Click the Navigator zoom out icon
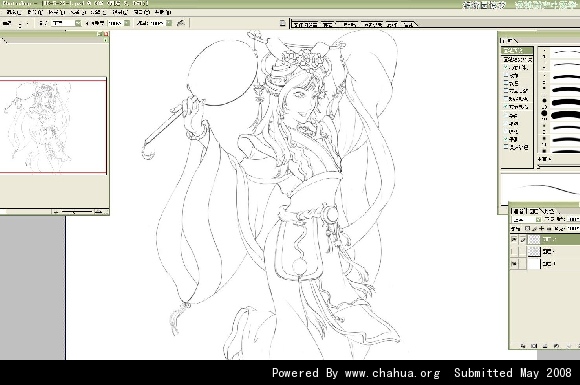This screenshot has height=385, width=580. pos(56,212)
